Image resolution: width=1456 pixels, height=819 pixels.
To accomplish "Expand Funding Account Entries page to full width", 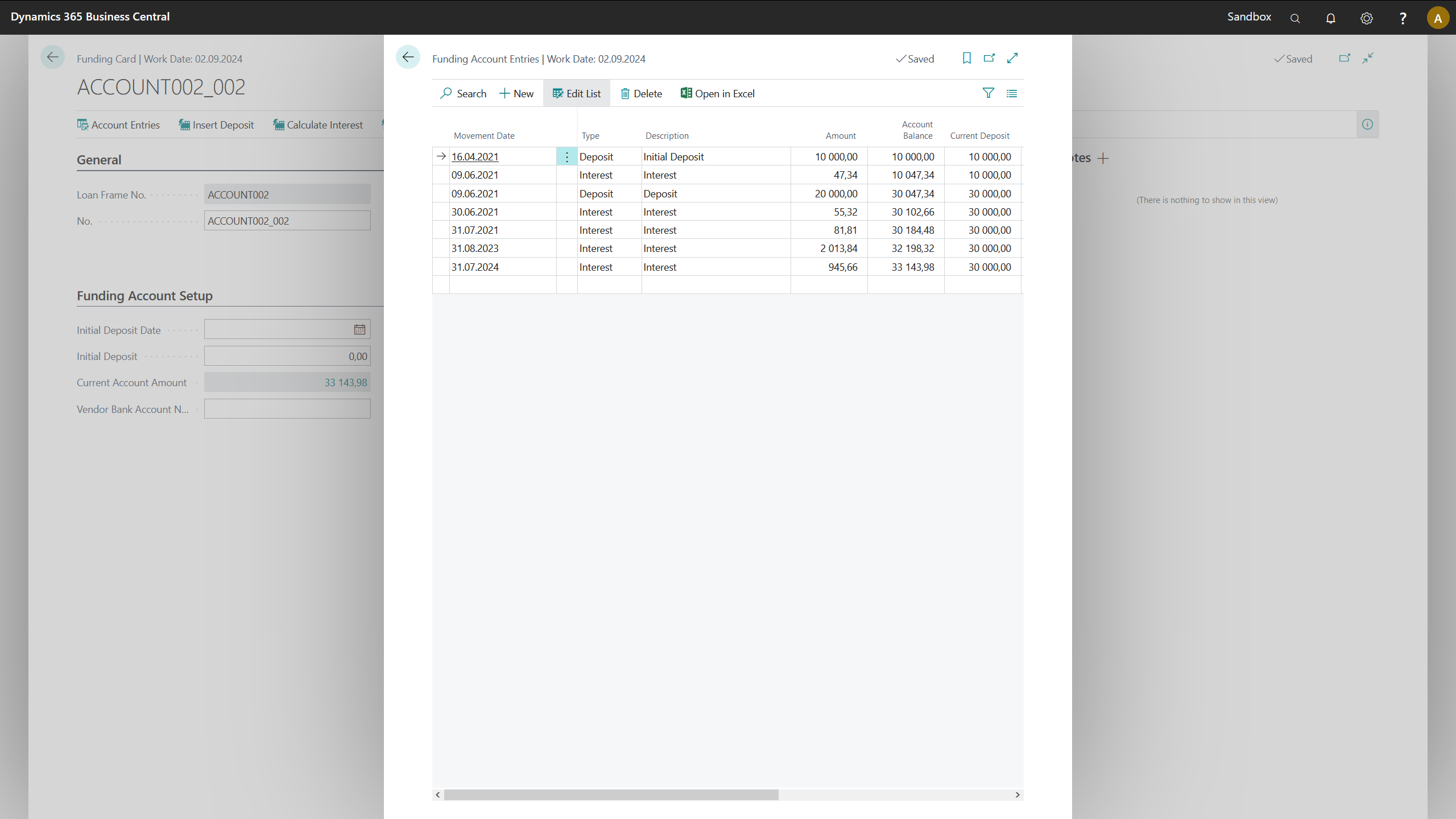I will (1012, 58).
